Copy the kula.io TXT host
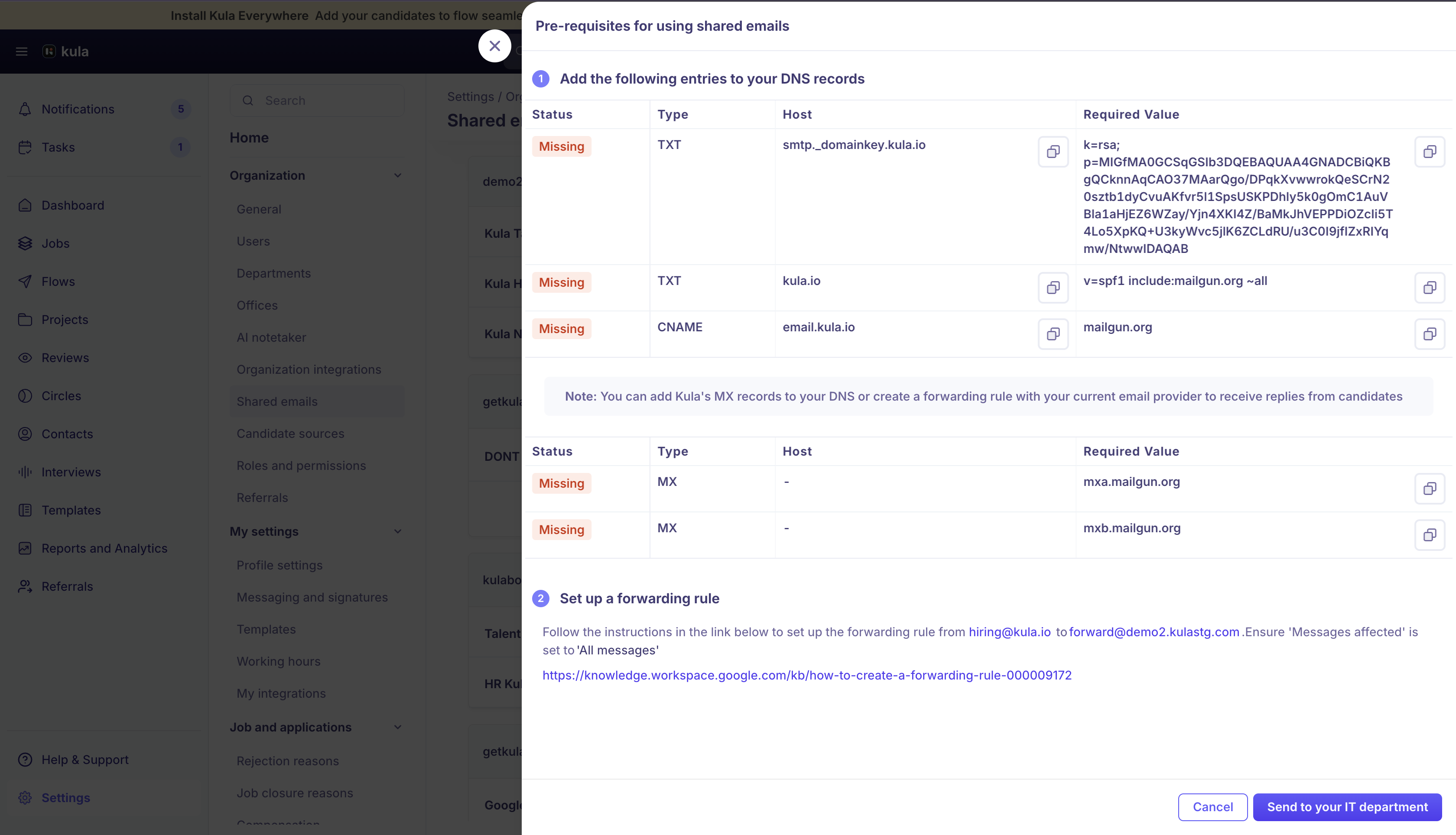The width and height of the screenshot is (1456, 835). click(x=1053, y=288)
